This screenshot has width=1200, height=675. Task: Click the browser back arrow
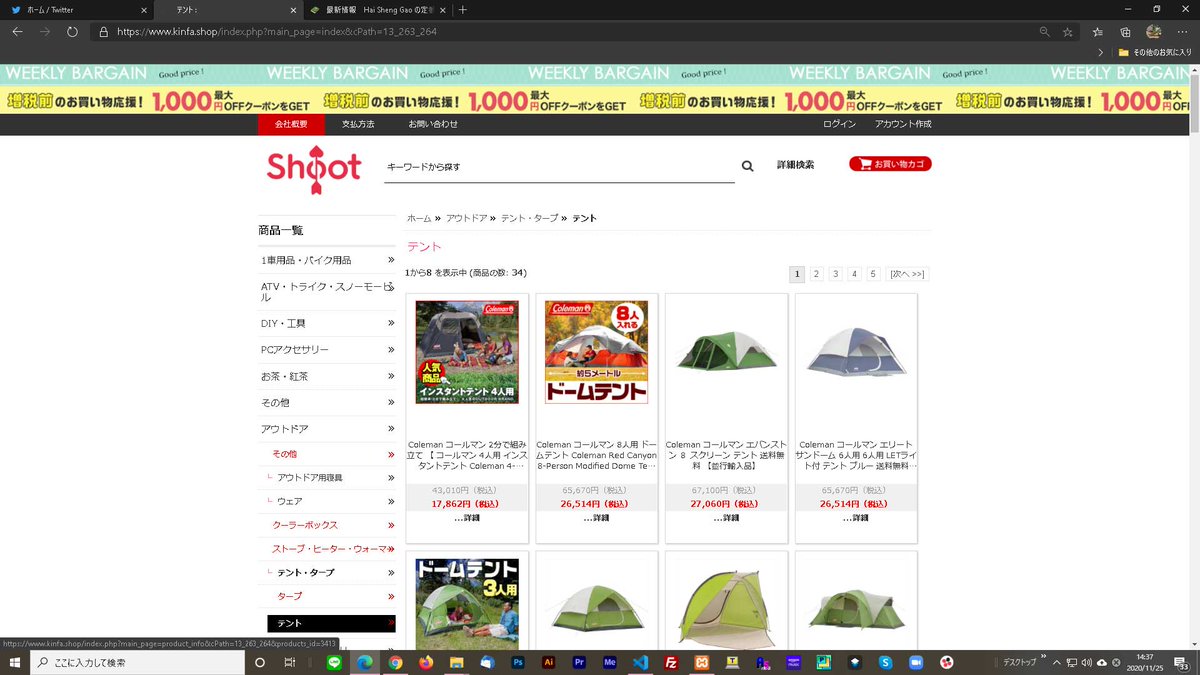[x=17, y=31]
